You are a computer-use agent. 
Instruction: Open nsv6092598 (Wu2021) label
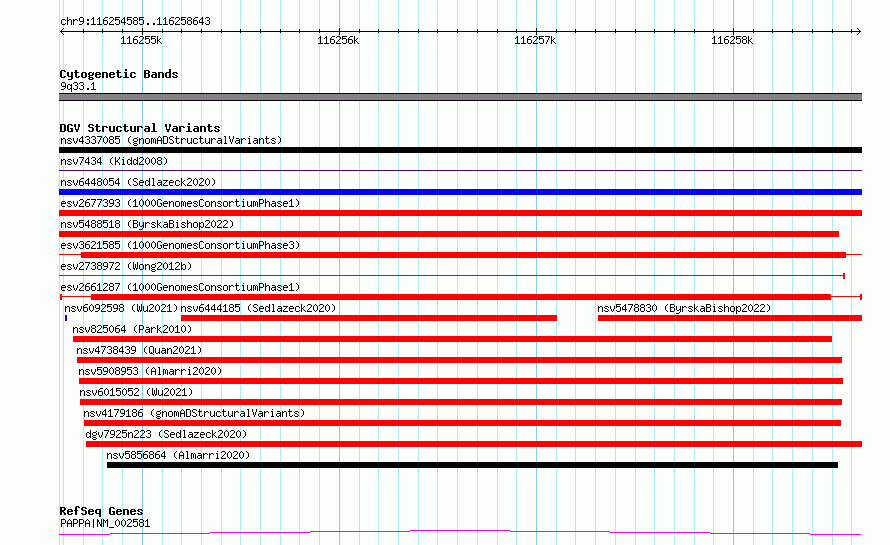point(121,308)
